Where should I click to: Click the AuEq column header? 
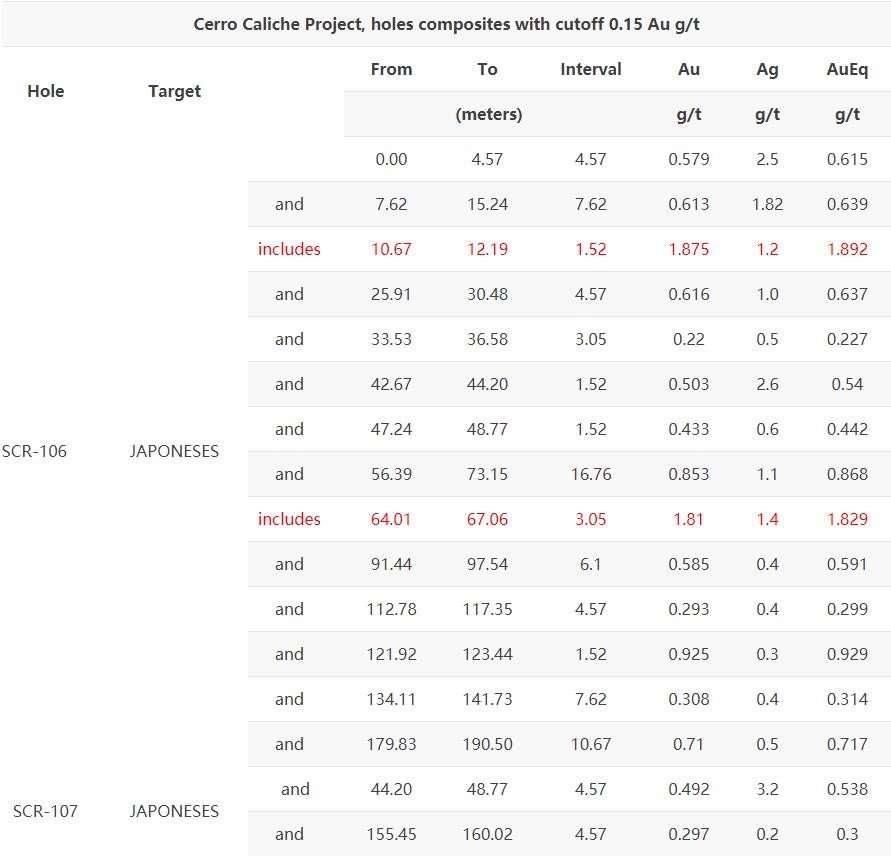[847, 69]
